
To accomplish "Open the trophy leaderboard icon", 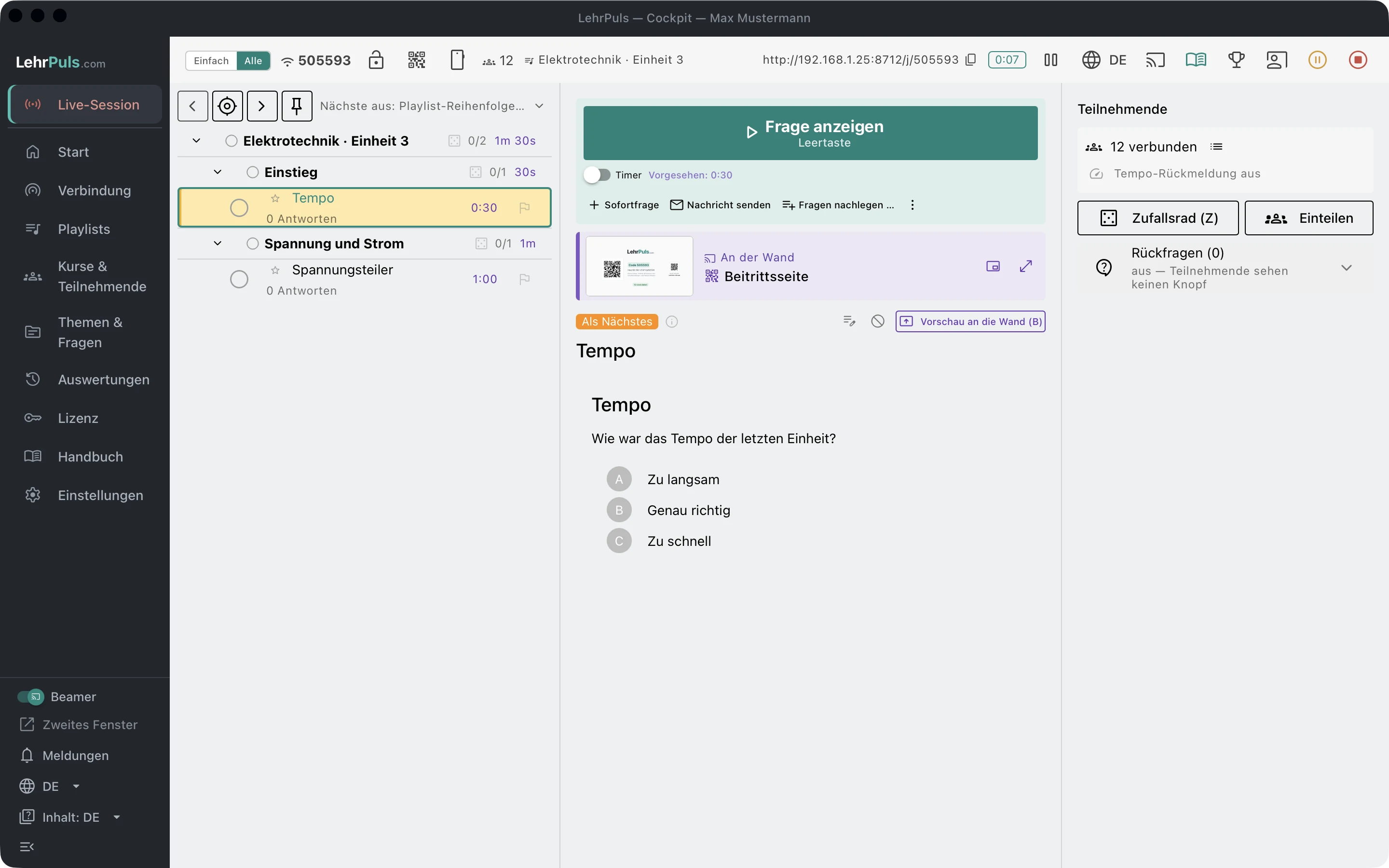I will tap(1236, 60).
